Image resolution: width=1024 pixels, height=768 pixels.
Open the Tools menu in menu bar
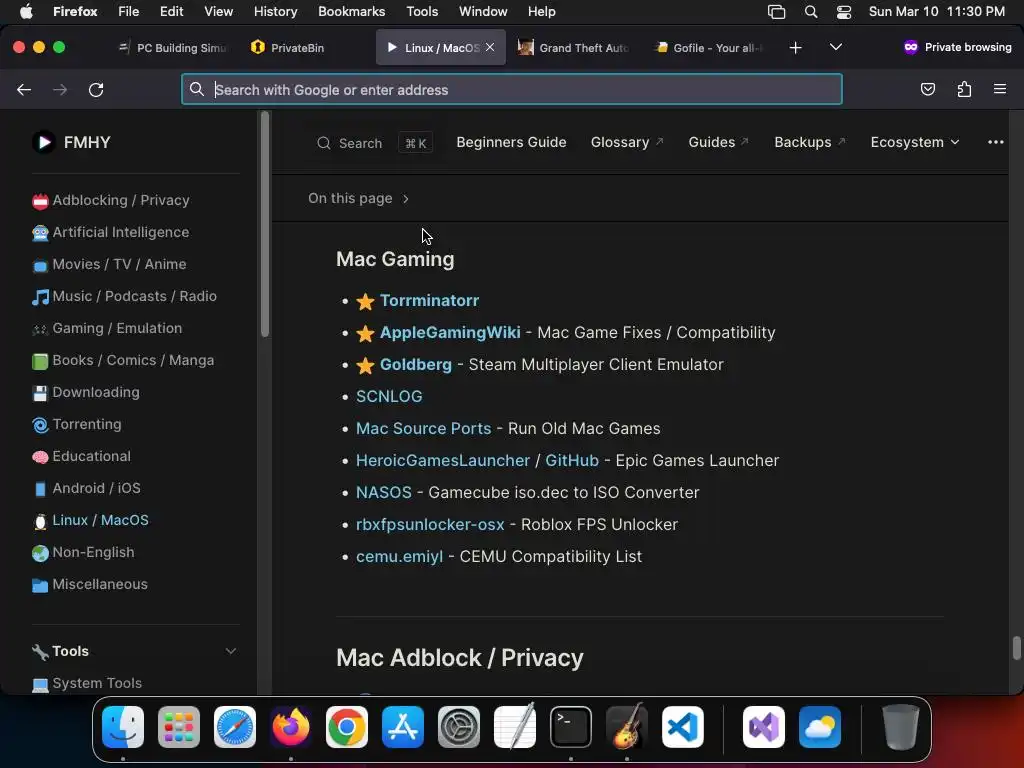click(422, 12)
